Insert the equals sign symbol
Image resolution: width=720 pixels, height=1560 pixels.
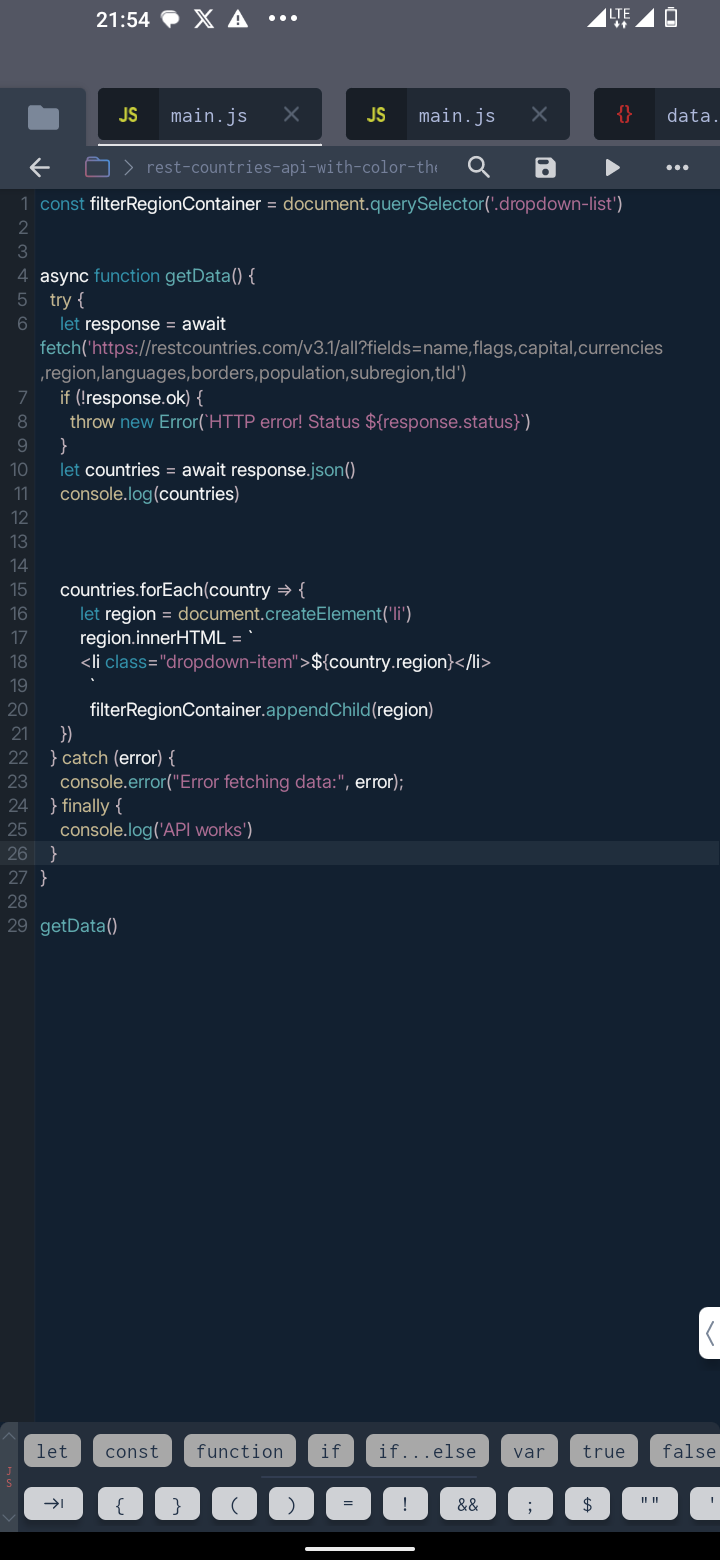pyautogui.click(x=348, y=1504)
